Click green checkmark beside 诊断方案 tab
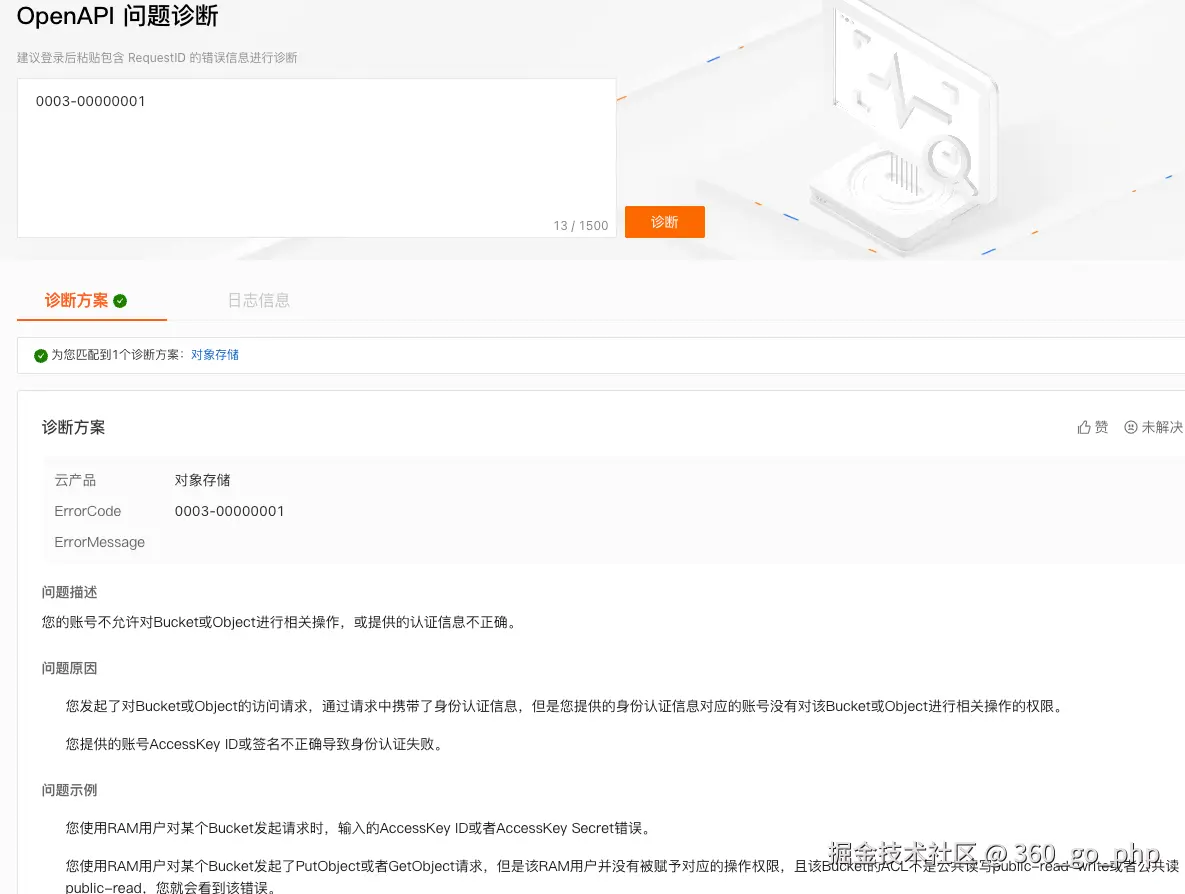This screenshot has width=1185, height=894. (120, 301)
